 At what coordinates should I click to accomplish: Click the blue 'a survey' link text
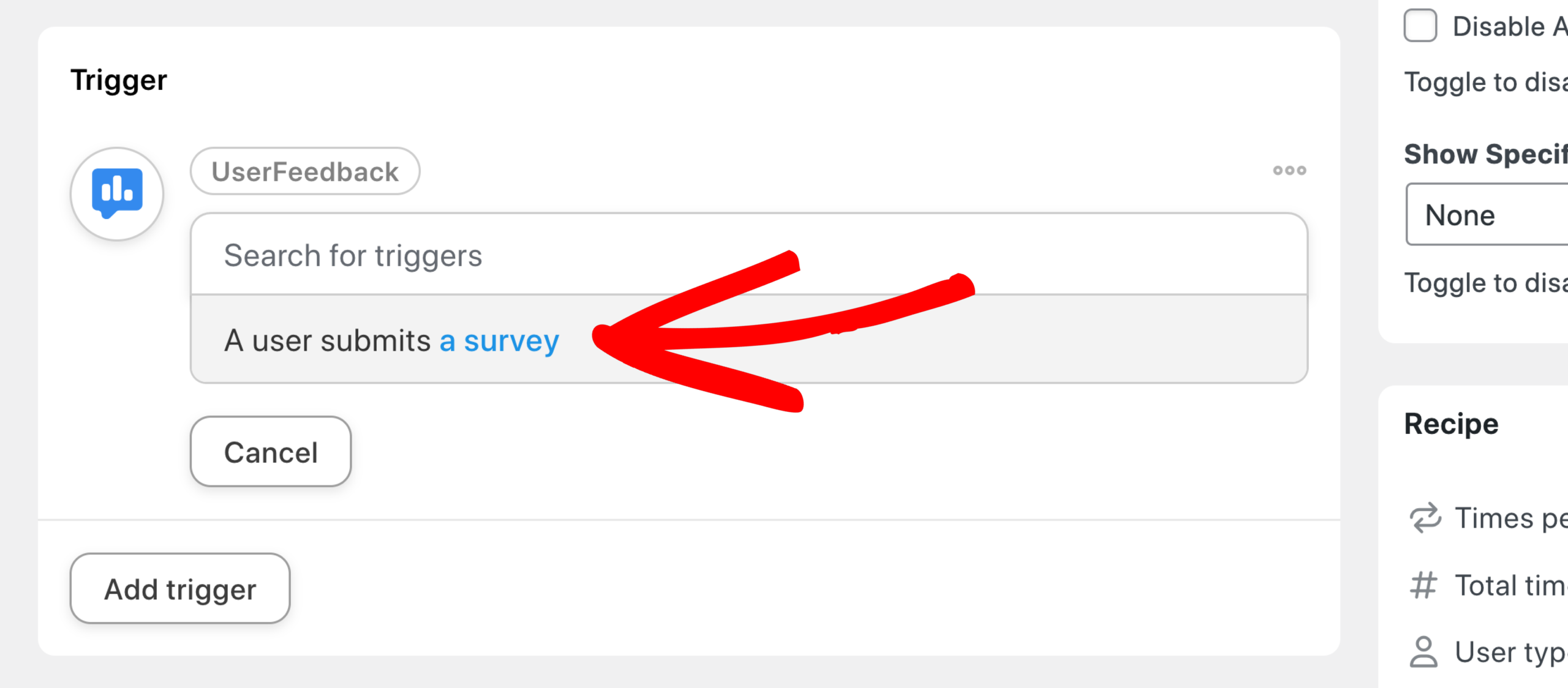[x=499, y=342]
